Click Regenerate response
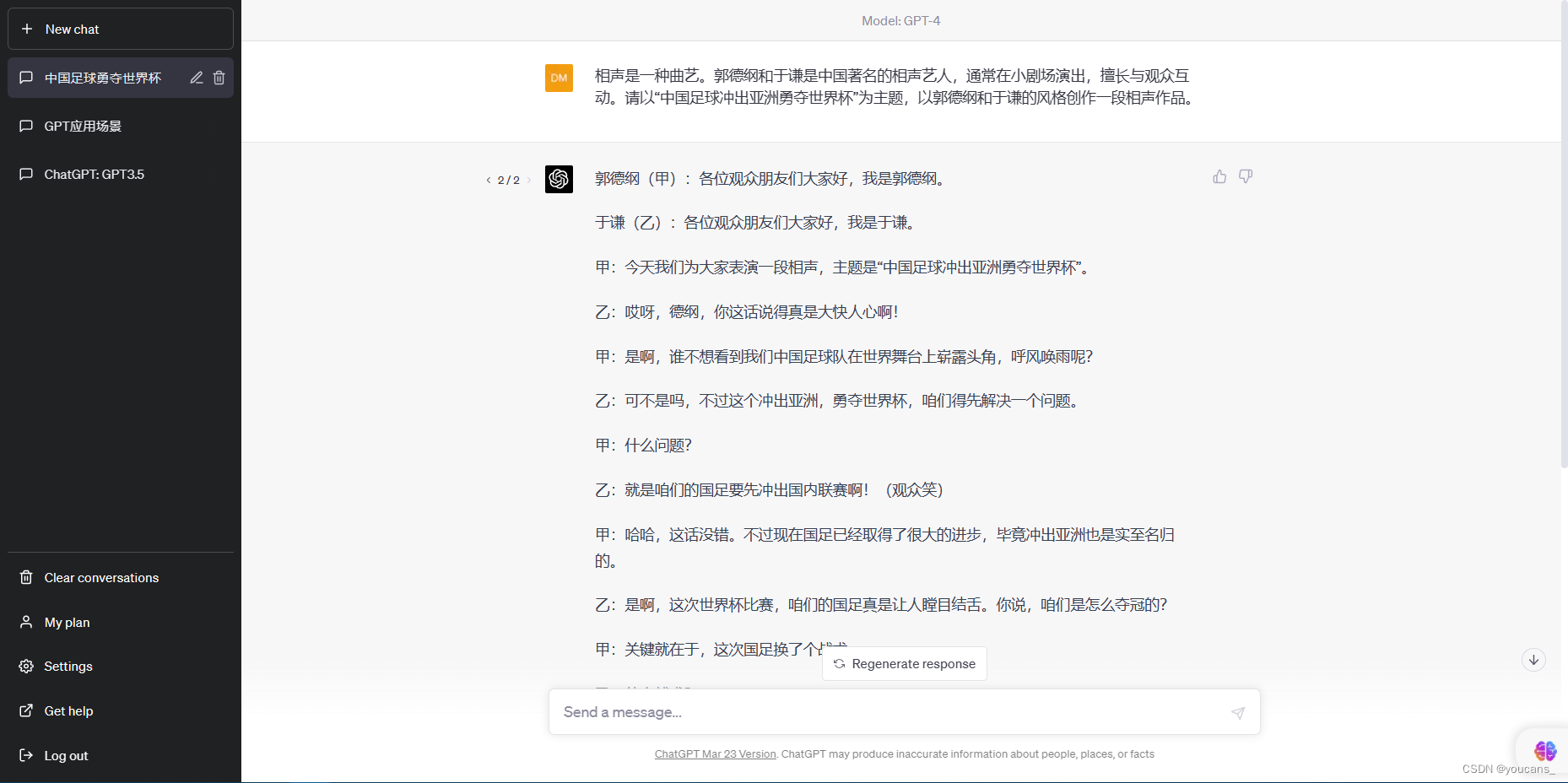The height and width of the screenshot is (783, 1568). tap(905, 663)
